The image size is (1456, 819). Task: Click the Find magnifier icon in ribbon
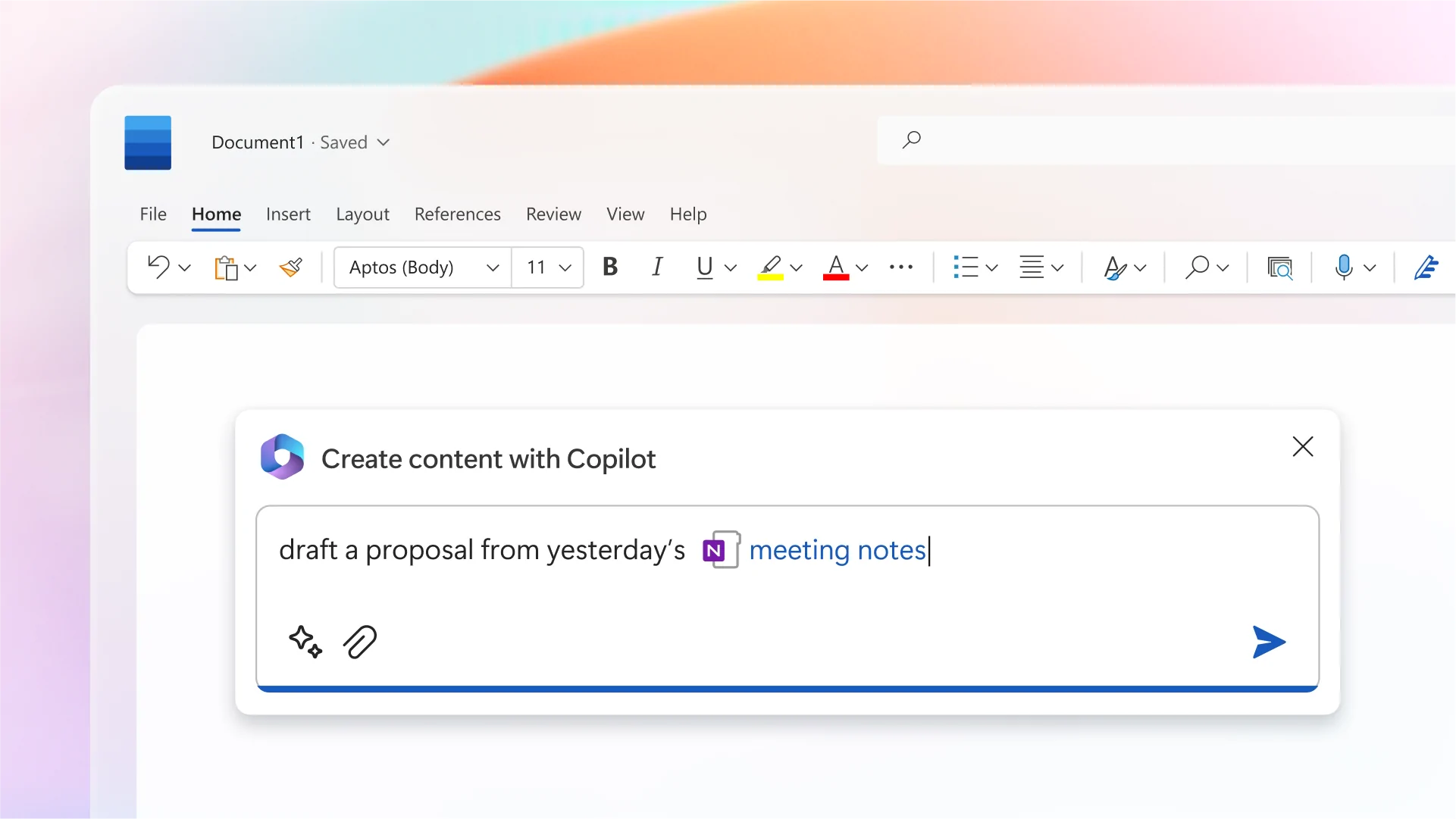point(1197,267)
